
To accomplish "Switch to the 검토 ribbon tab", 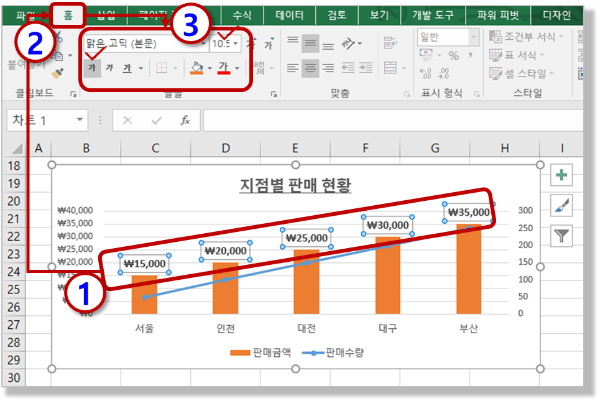I will coord(337,15).
